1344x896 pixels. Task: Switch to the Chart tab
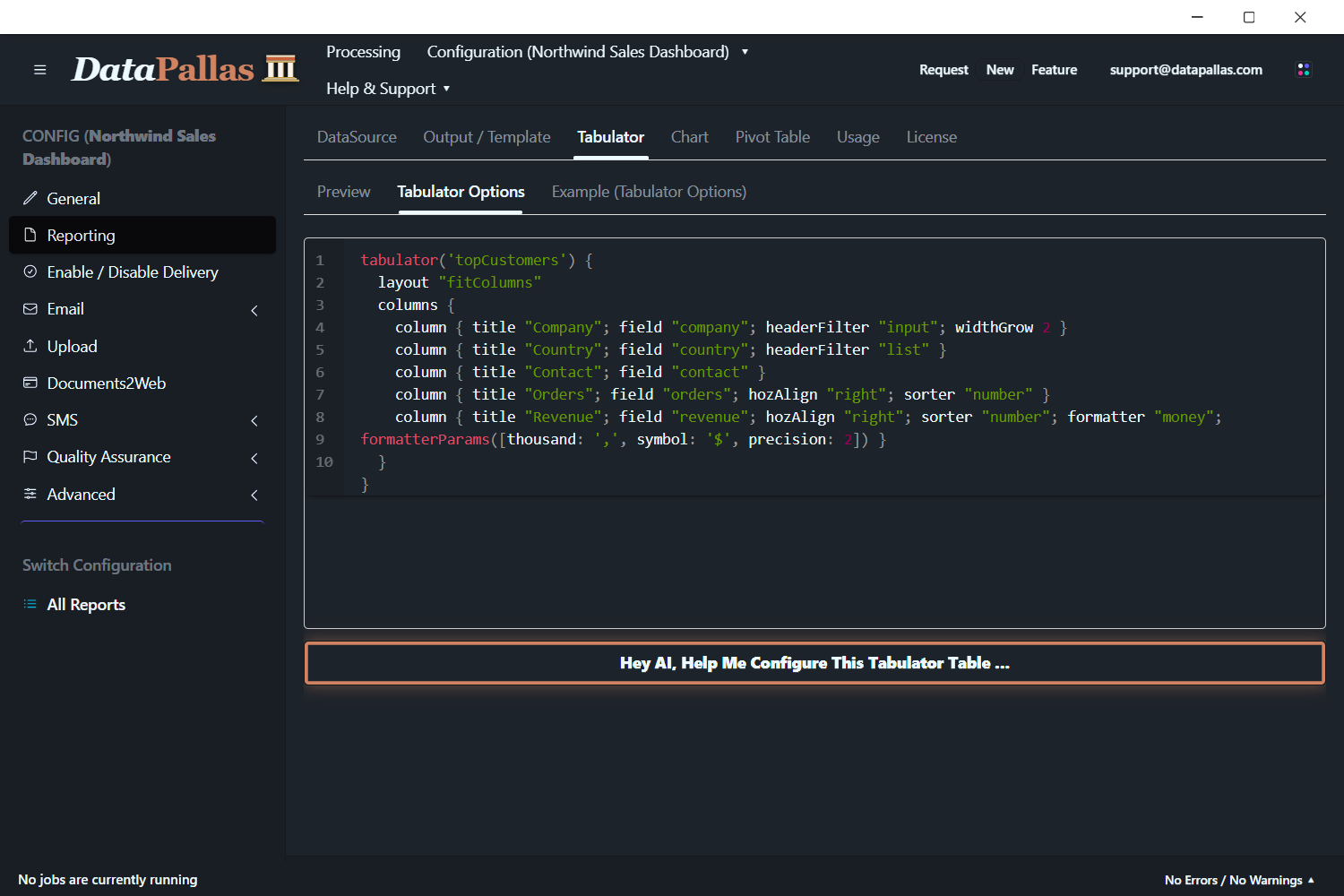tap(689, 137)
